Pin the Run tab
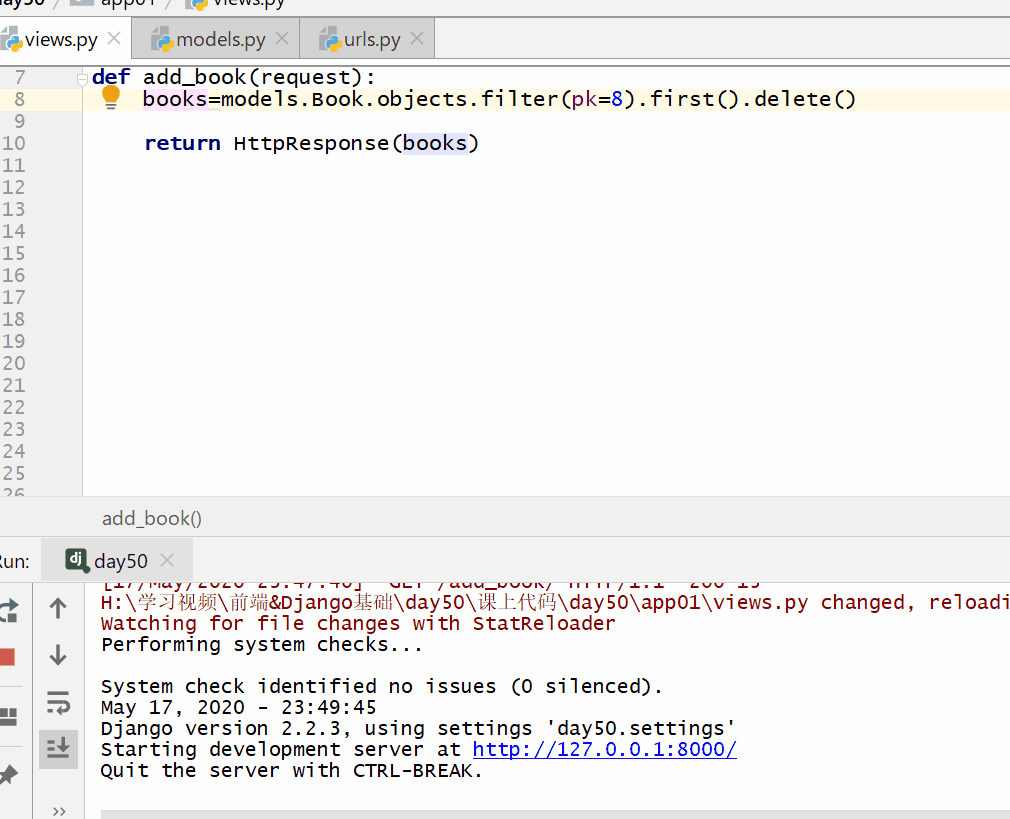1010x819 pixels. click(x=8, y=774)
